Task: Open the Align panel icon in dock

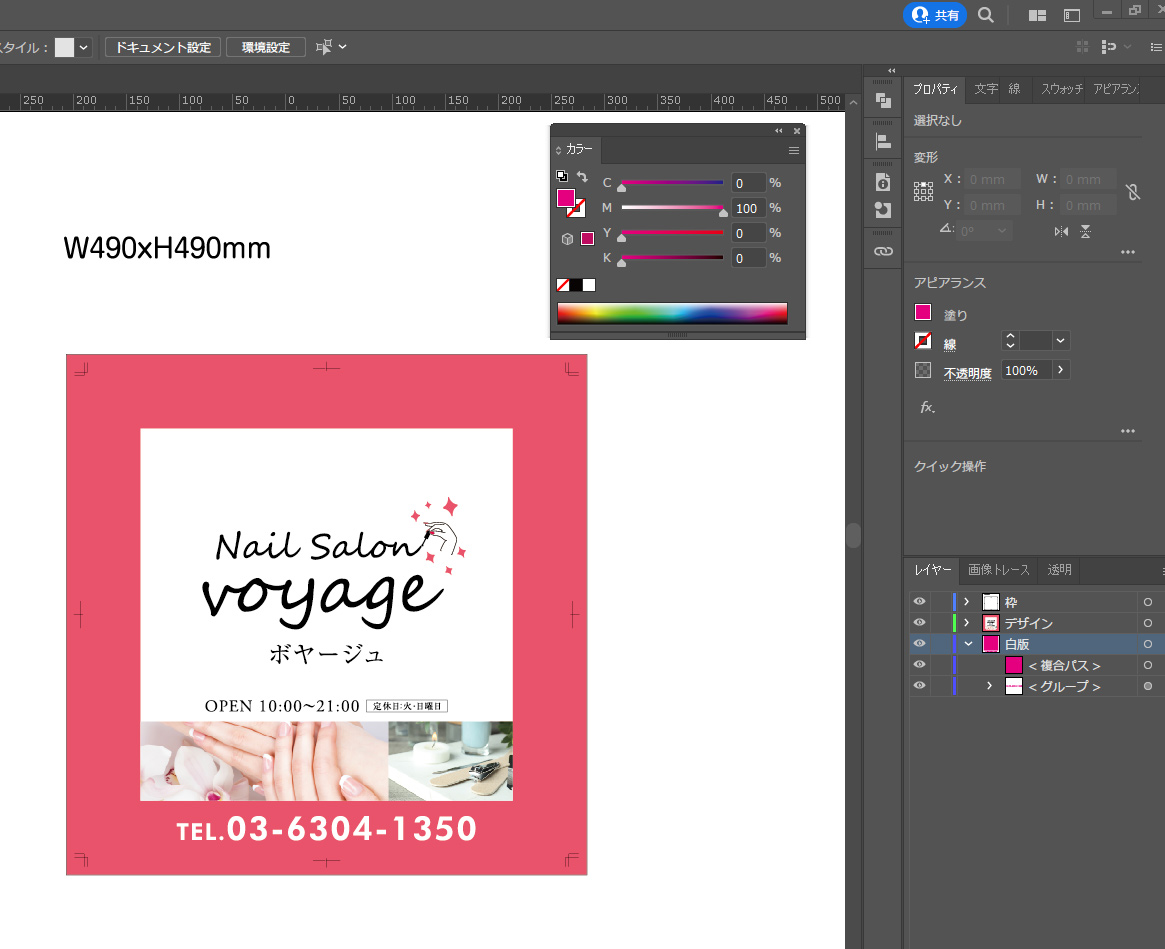Action: [883, 142]
